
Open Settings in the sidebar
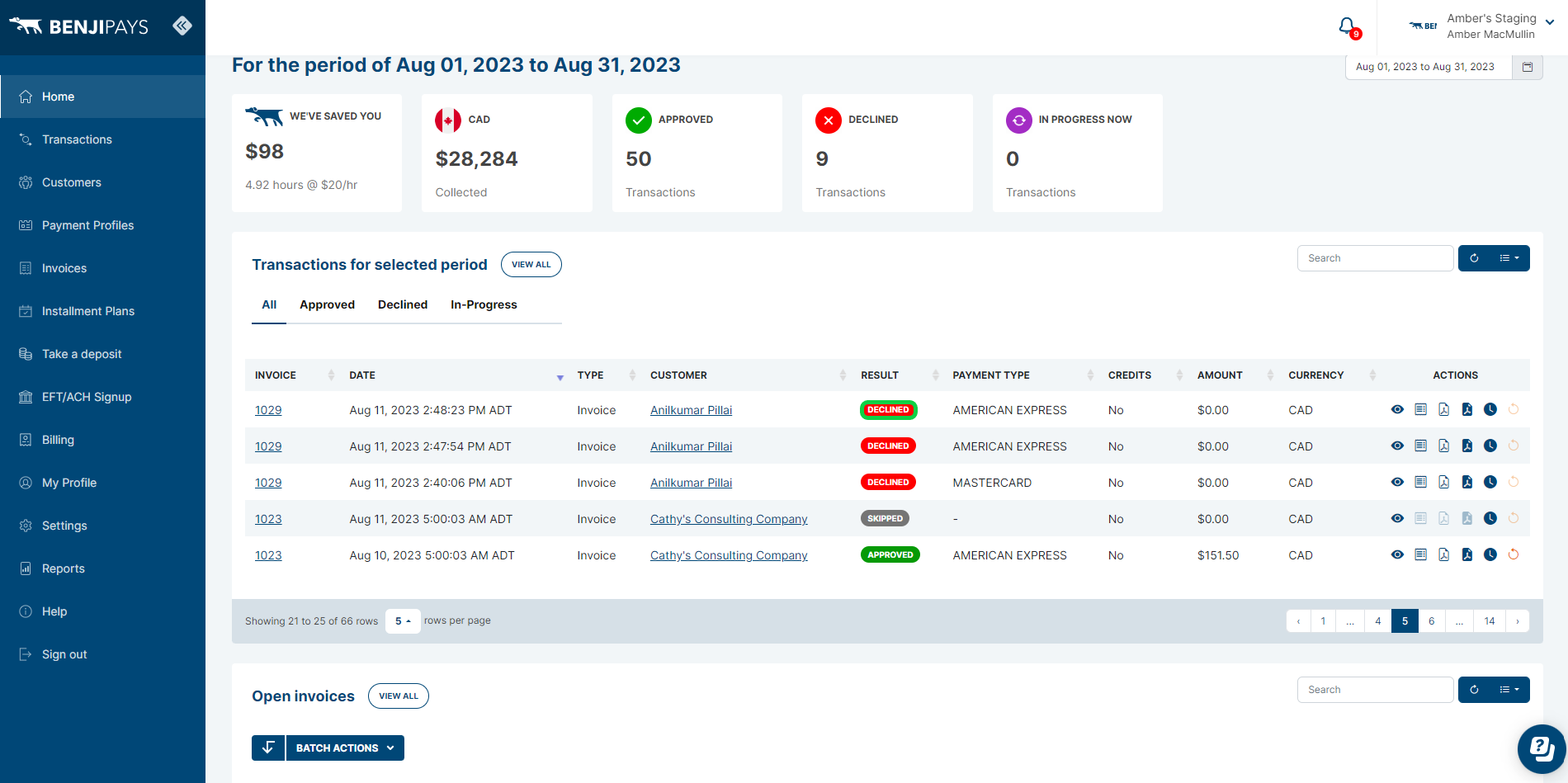tap(64, 526)
